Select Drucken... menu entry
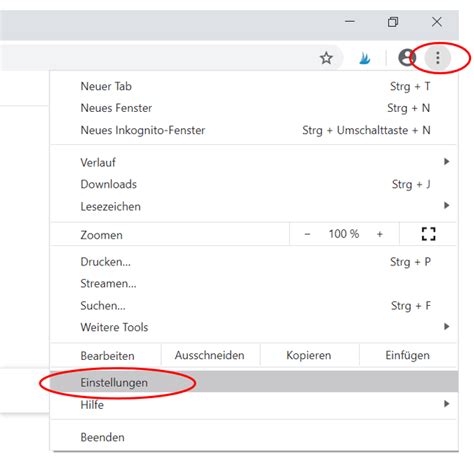Image resolution: width=474 pixels, height=463 pixels. pyautogui.click(x=253, y=262)
